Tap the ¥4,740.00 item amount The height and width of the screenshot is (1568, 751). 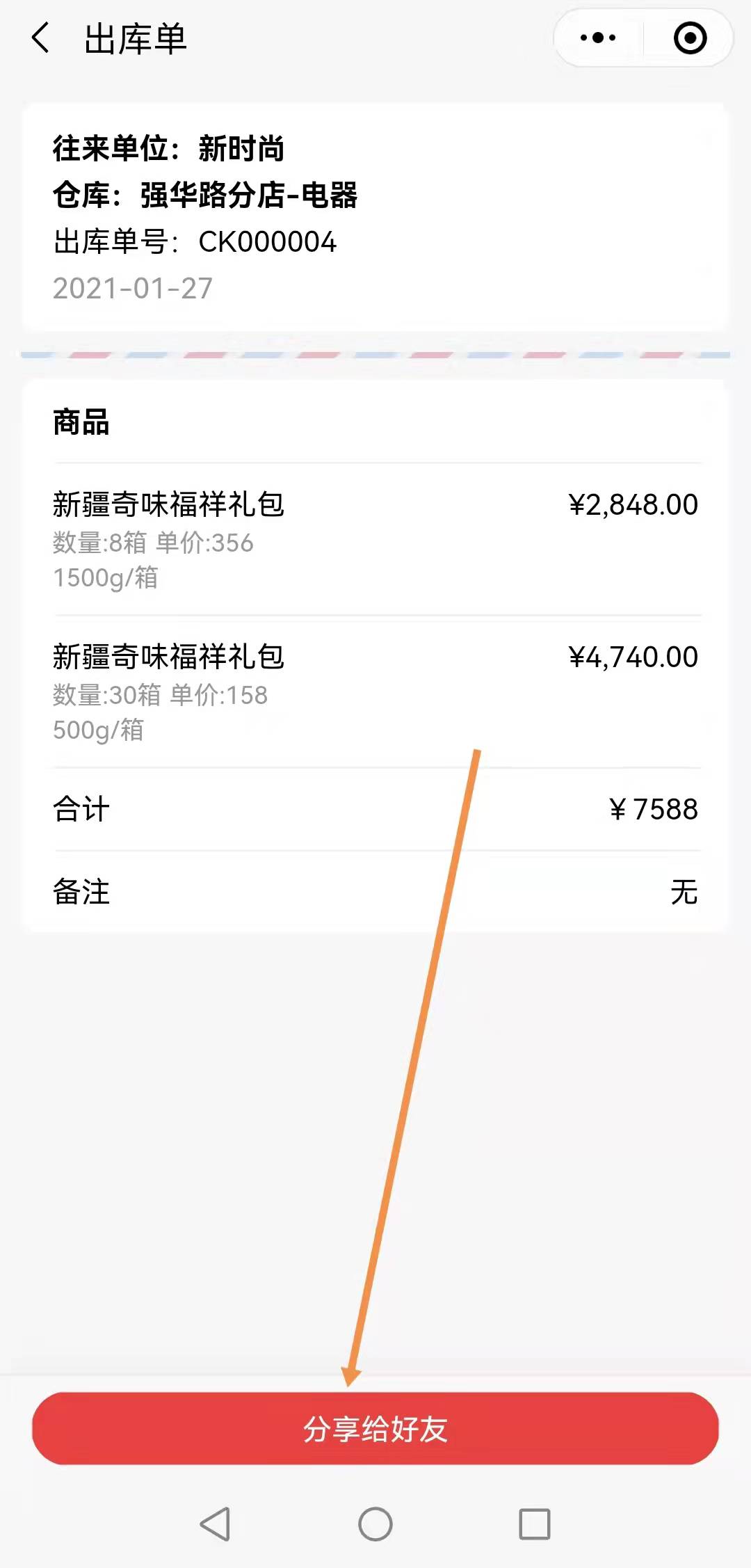[633, 657]
